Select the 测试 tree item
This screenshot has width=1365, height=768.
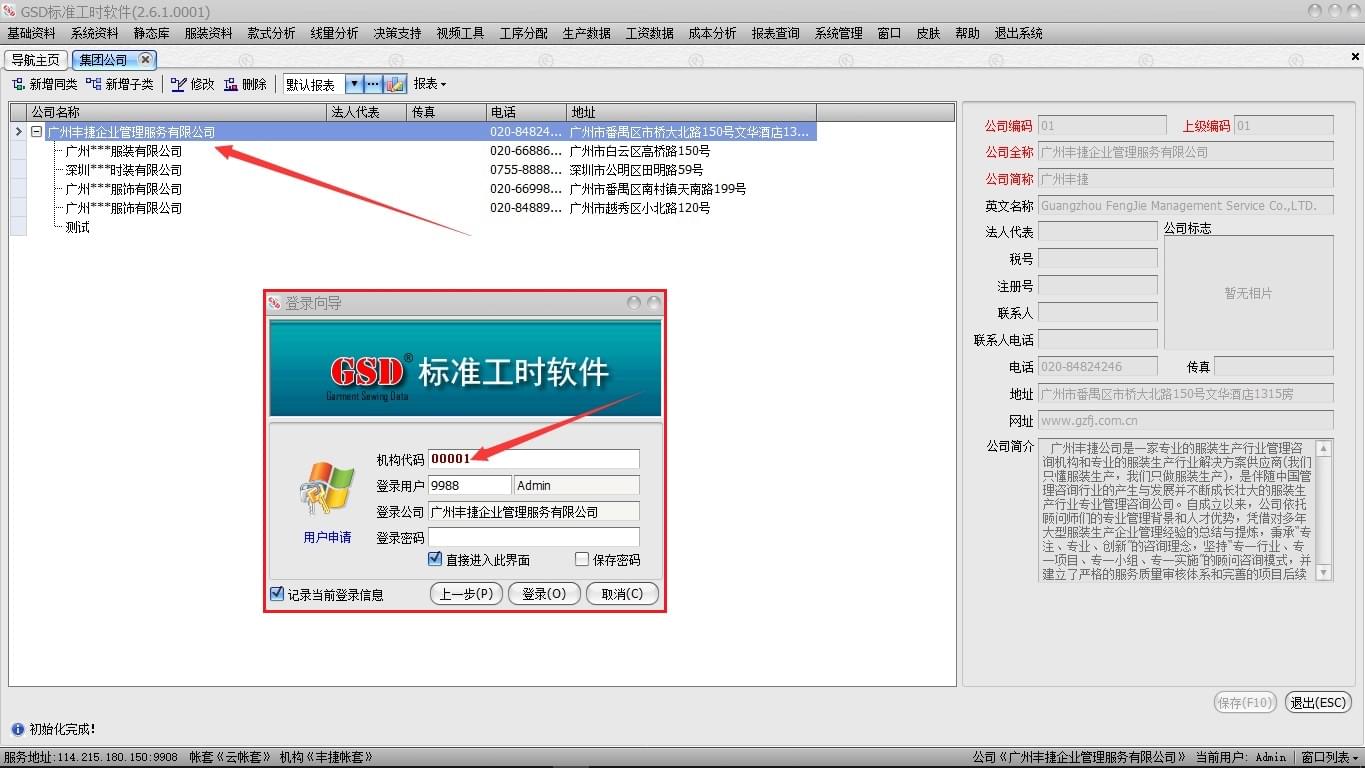[78, 227]
